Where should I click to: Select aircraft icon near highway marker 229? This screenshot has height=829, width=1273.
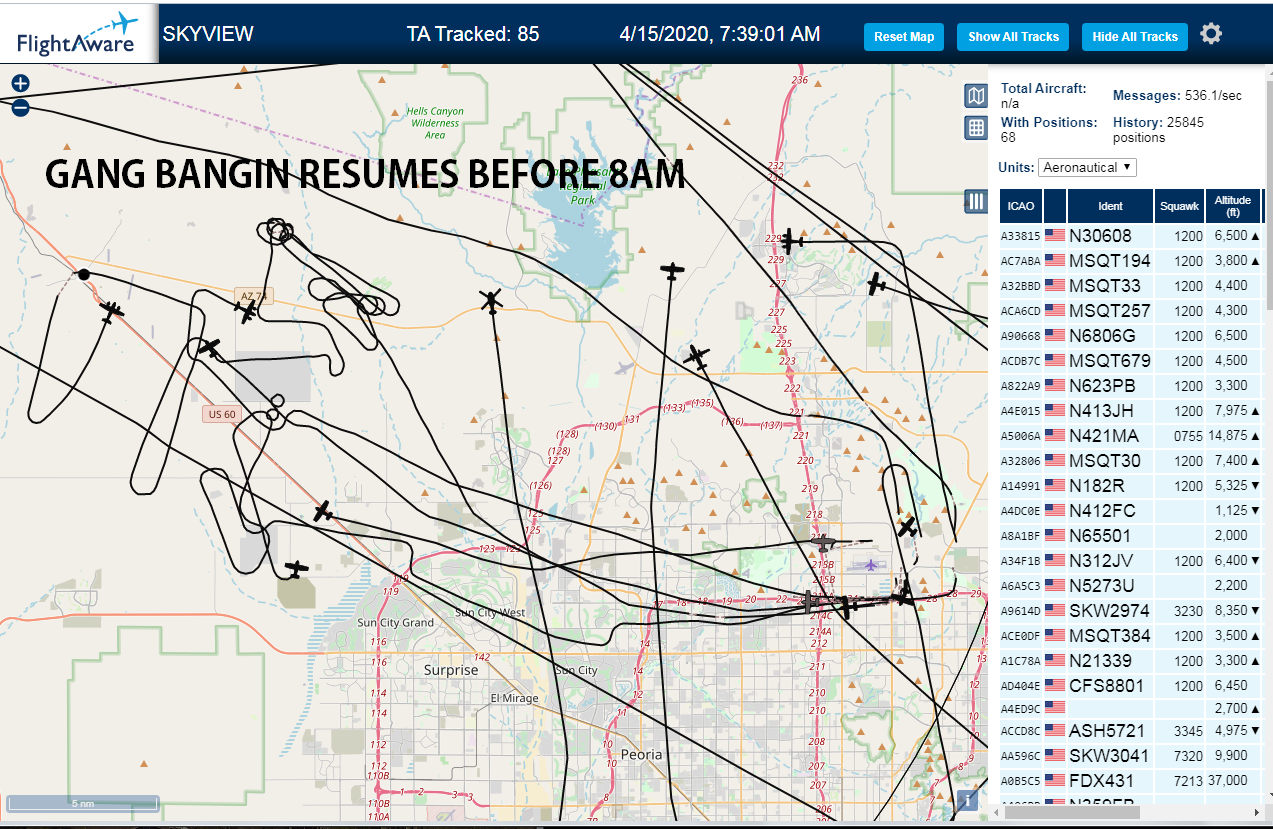click(x=792, y=241)
